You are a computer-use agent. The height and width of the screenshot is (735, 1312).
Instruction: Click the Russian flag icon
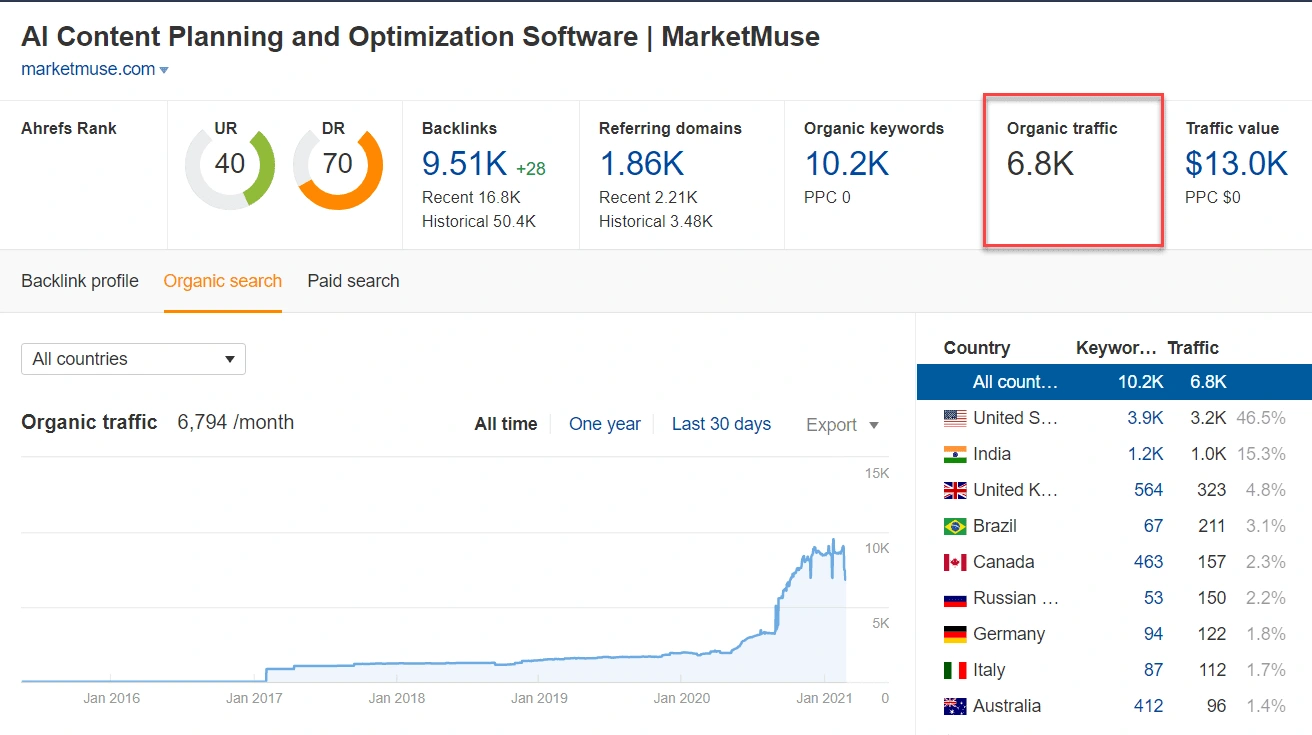(955, 598)
